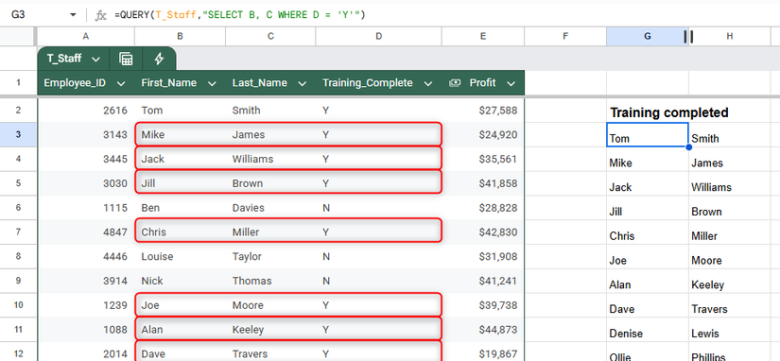Click the cell containing $44,873
780x361 pixels.
point(483,329)
